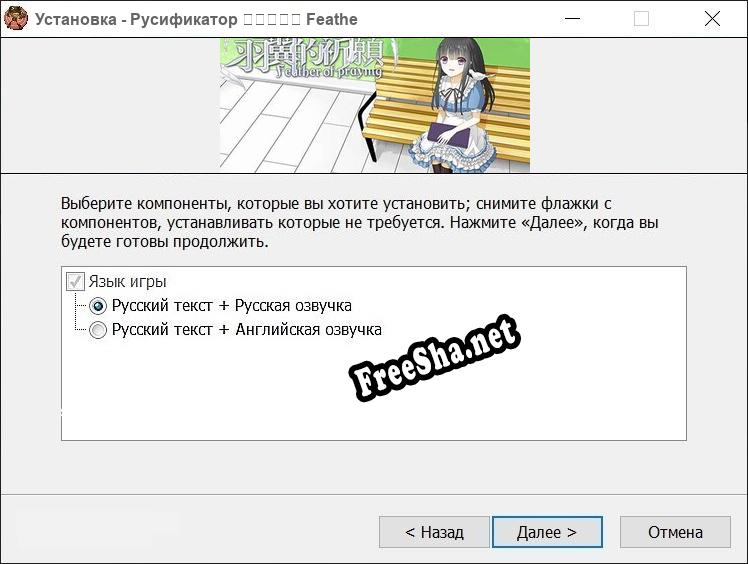This screenshot has height=564, width=748.
Task: Go back with the Назад button
Action: [434, 532]
